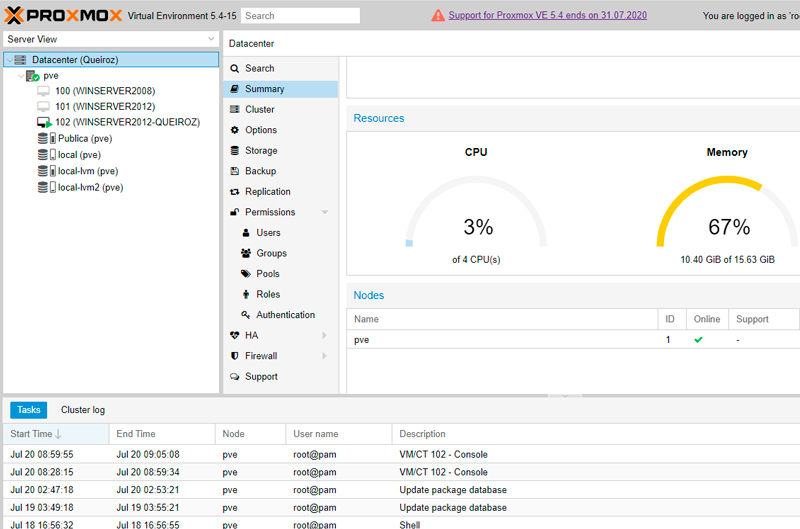800x529 pixels.
Task: Select task started Jul 20 02:47:18
Action: [x=402, y=490]
